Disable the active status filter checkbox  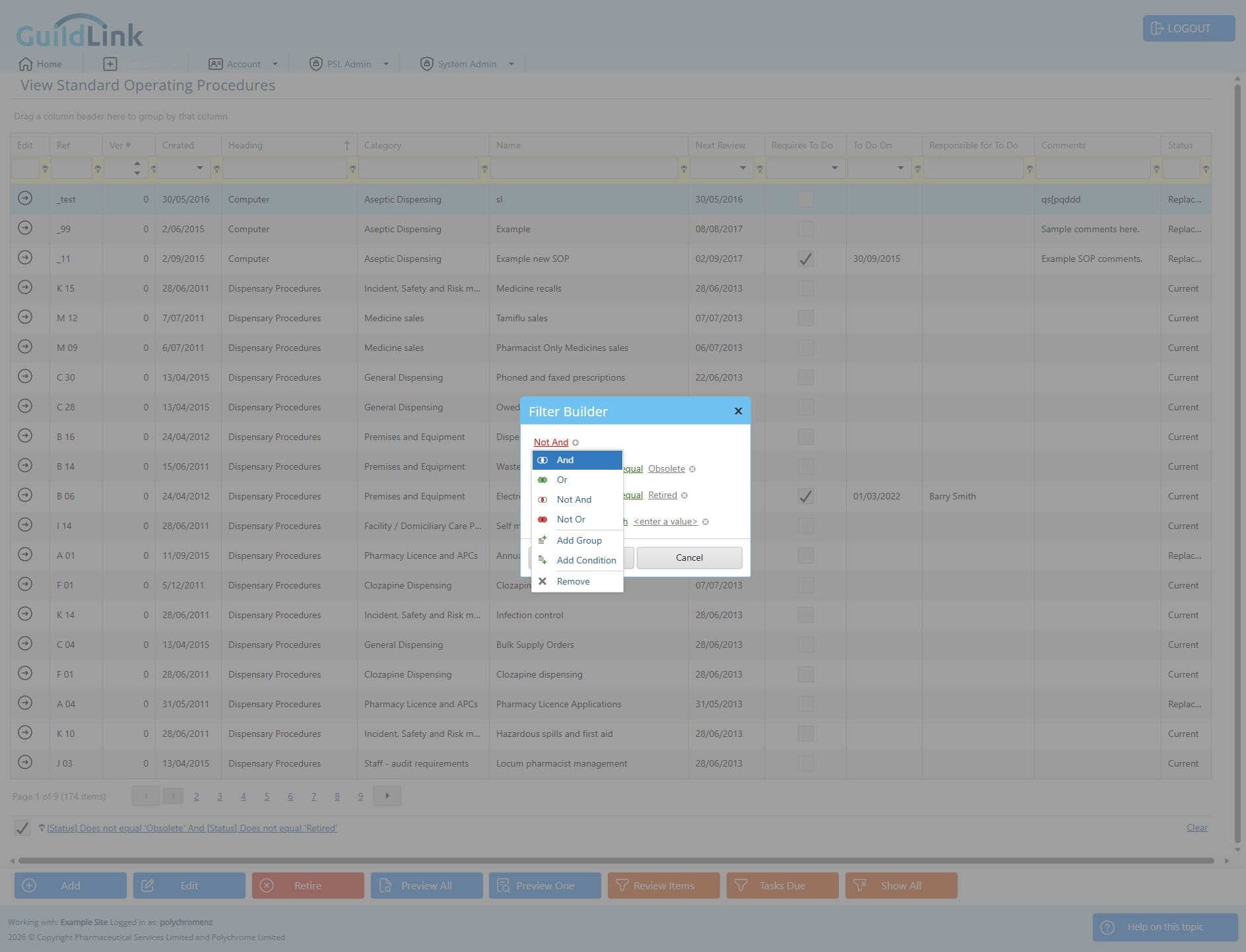[22, 827]
